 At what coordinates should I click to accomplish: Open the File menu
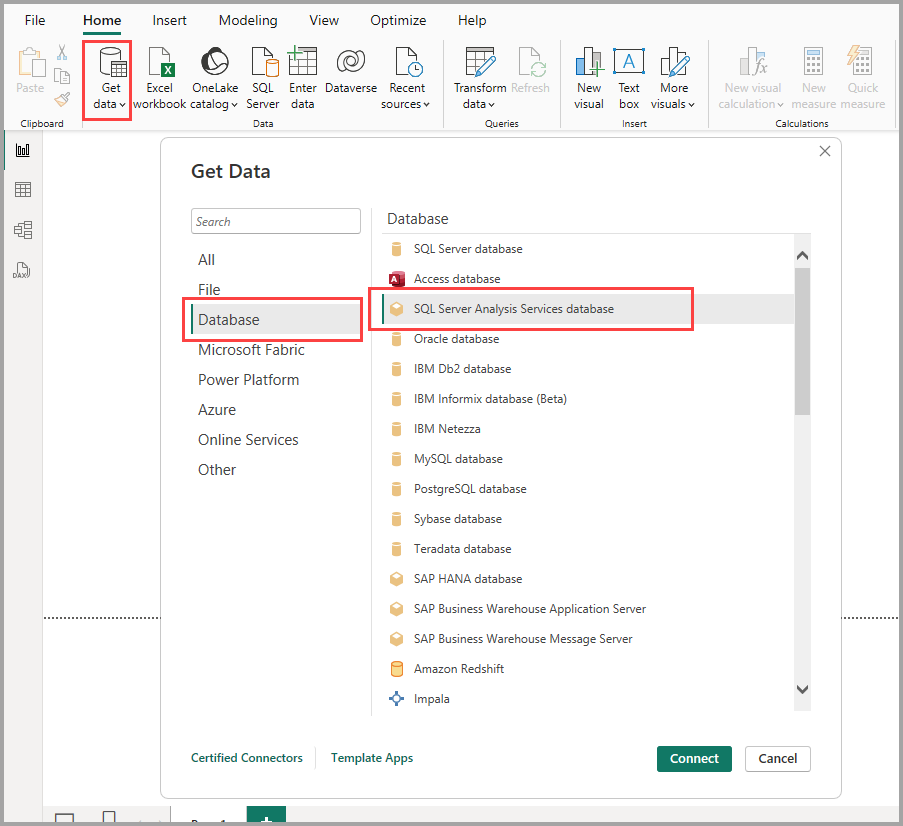pos(35,20)
